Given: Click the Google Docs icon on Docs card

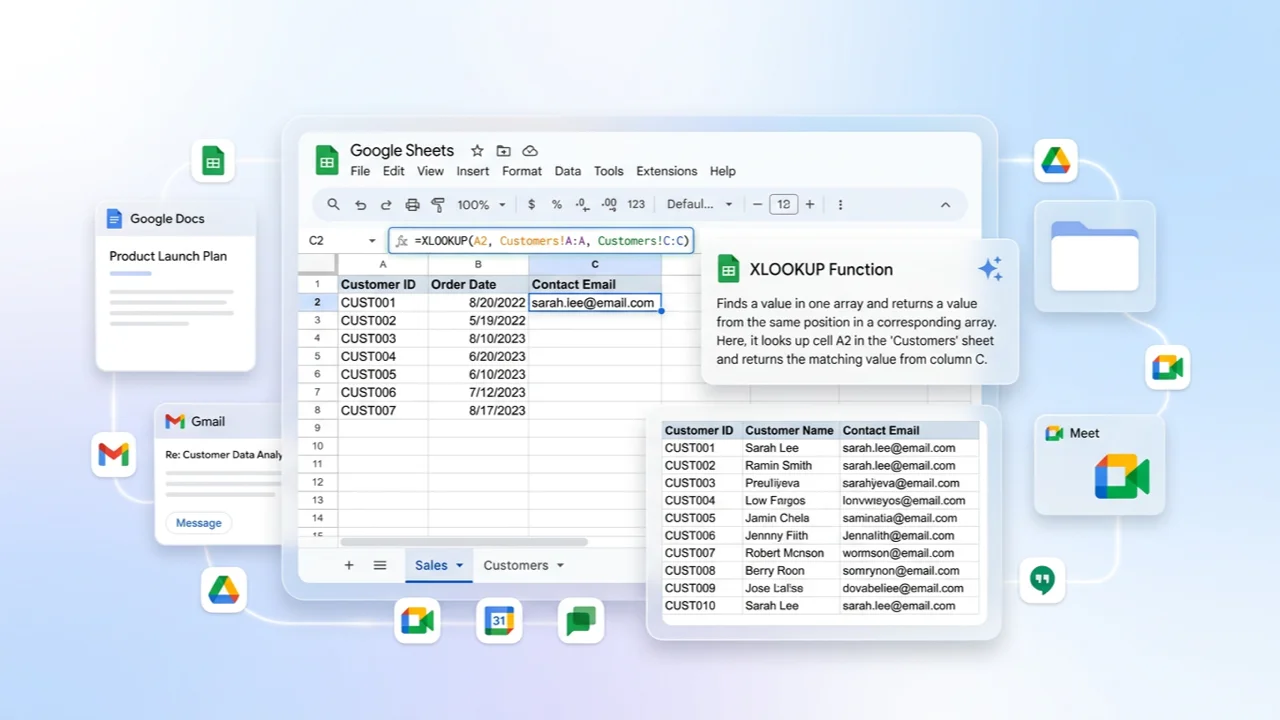Looking at the screenshot, I should coord(114,218).
